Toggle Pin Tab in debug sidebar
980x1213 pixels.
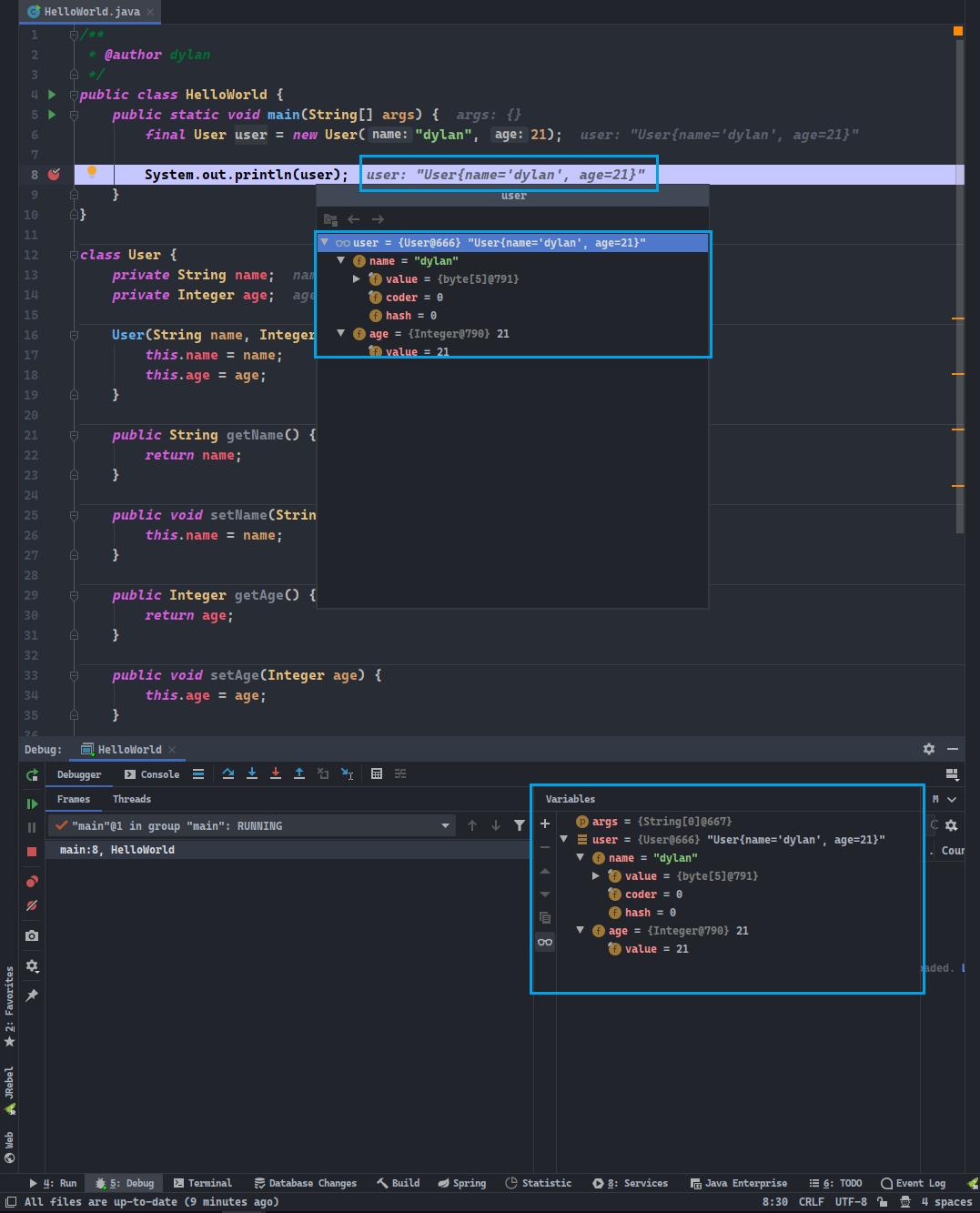click(x=32, y=996)
